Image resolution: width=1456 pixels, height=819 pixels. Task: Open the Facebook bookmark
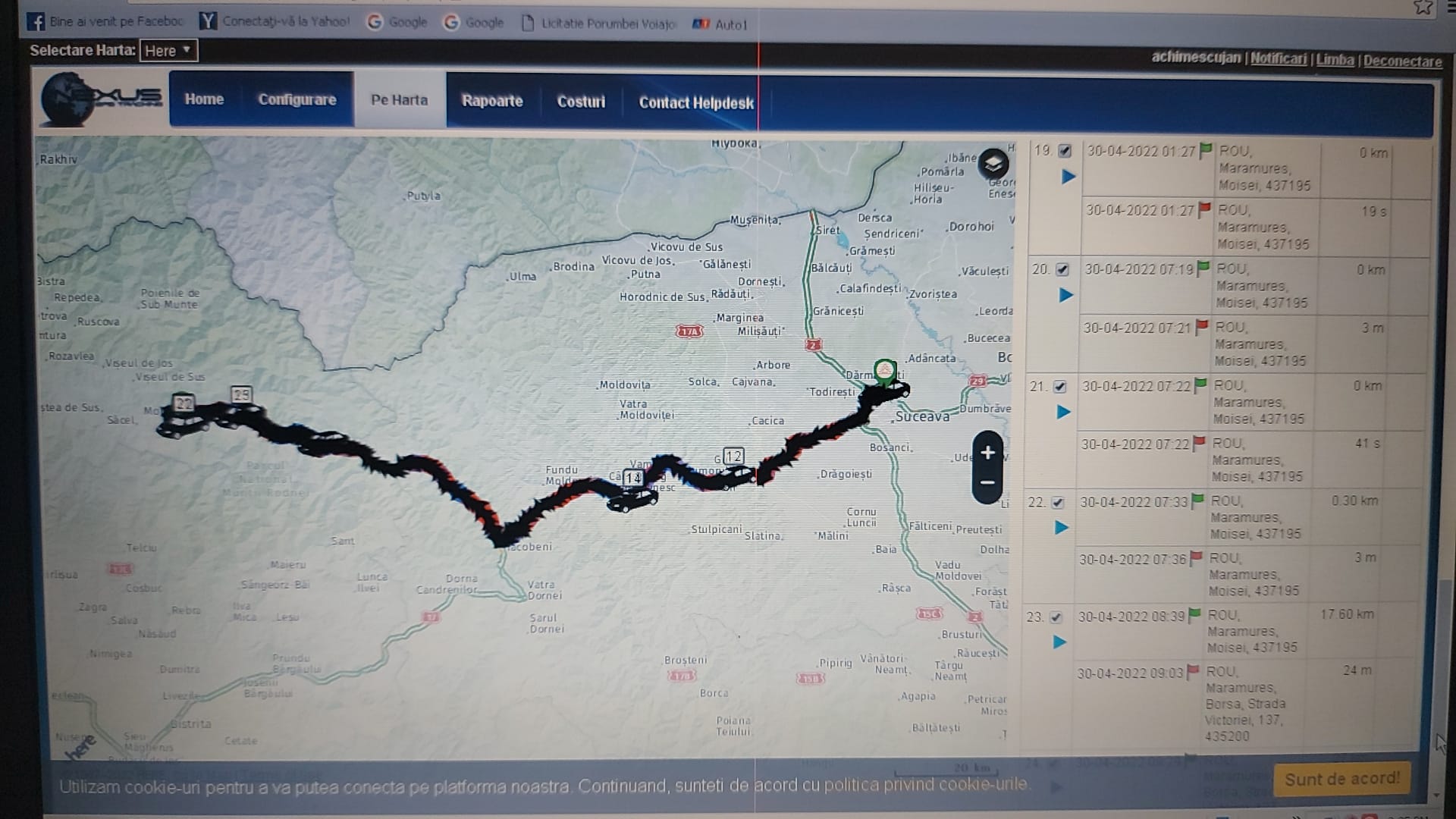click(106, 21)
